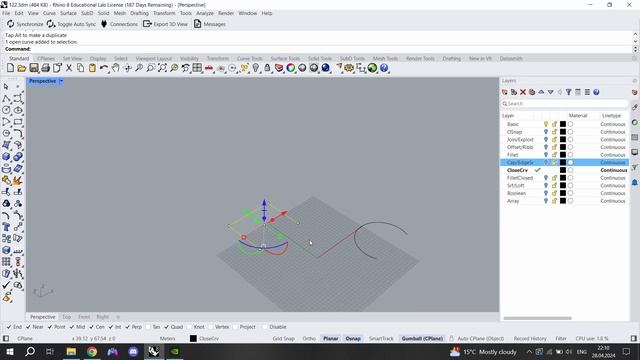
Task: Click the Synchronize button
Action: click(x=25, y=24)
